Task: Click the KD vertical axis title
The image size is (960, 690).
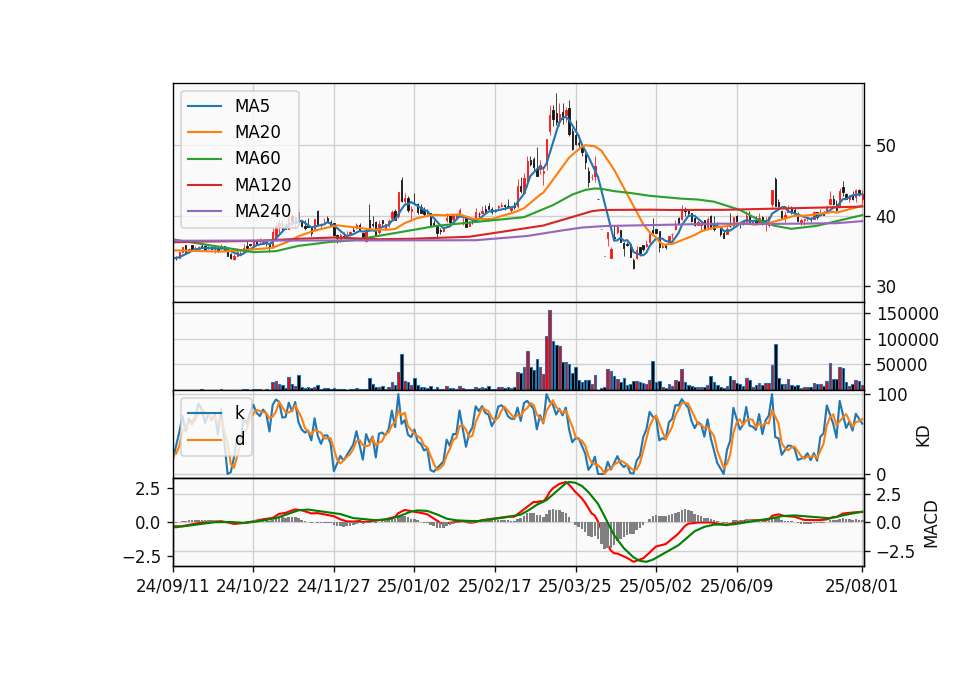Action: 923,437
